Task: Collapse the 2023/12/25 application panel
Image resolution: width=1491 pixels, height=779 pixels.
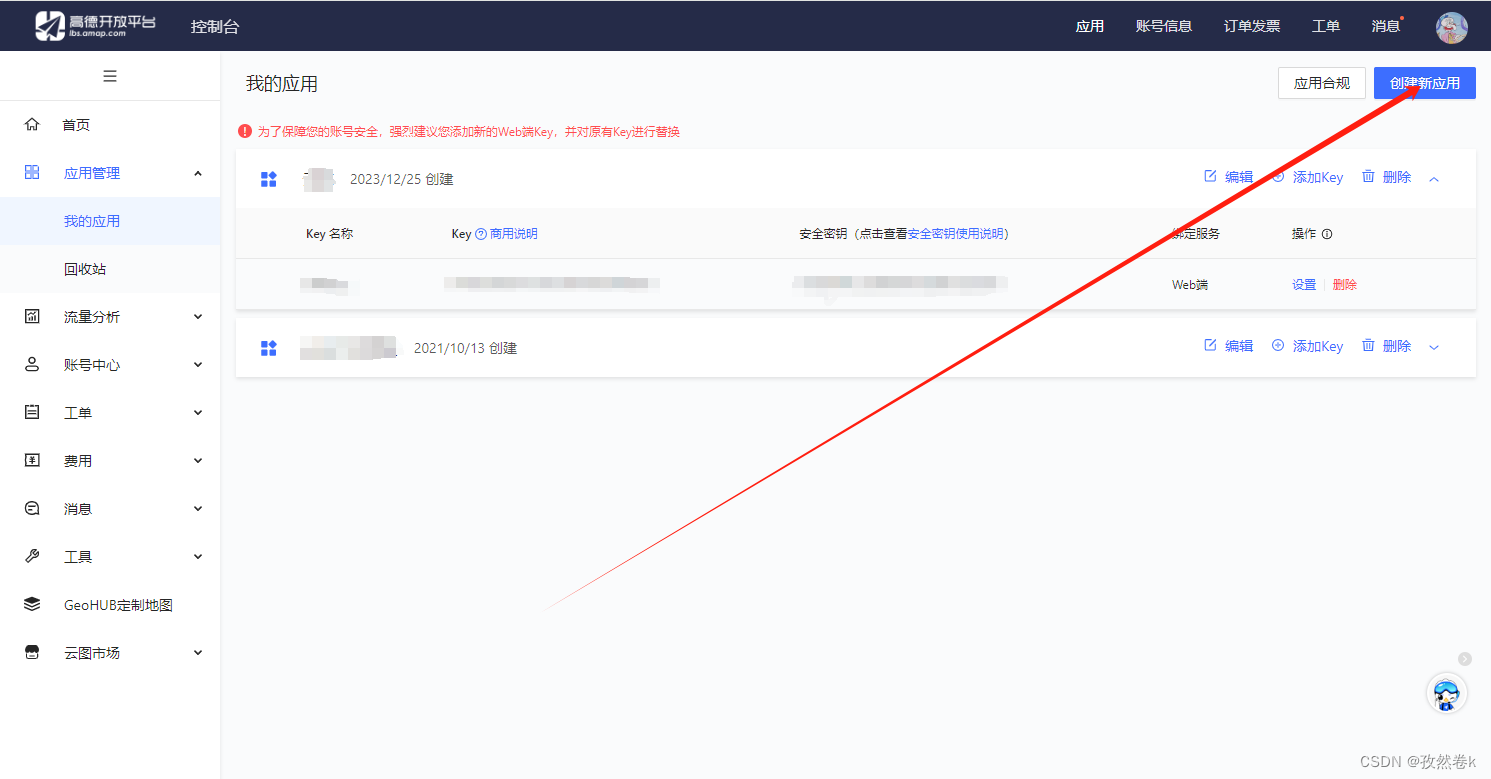Action: pyautogui.click(x=1434, y=179)
